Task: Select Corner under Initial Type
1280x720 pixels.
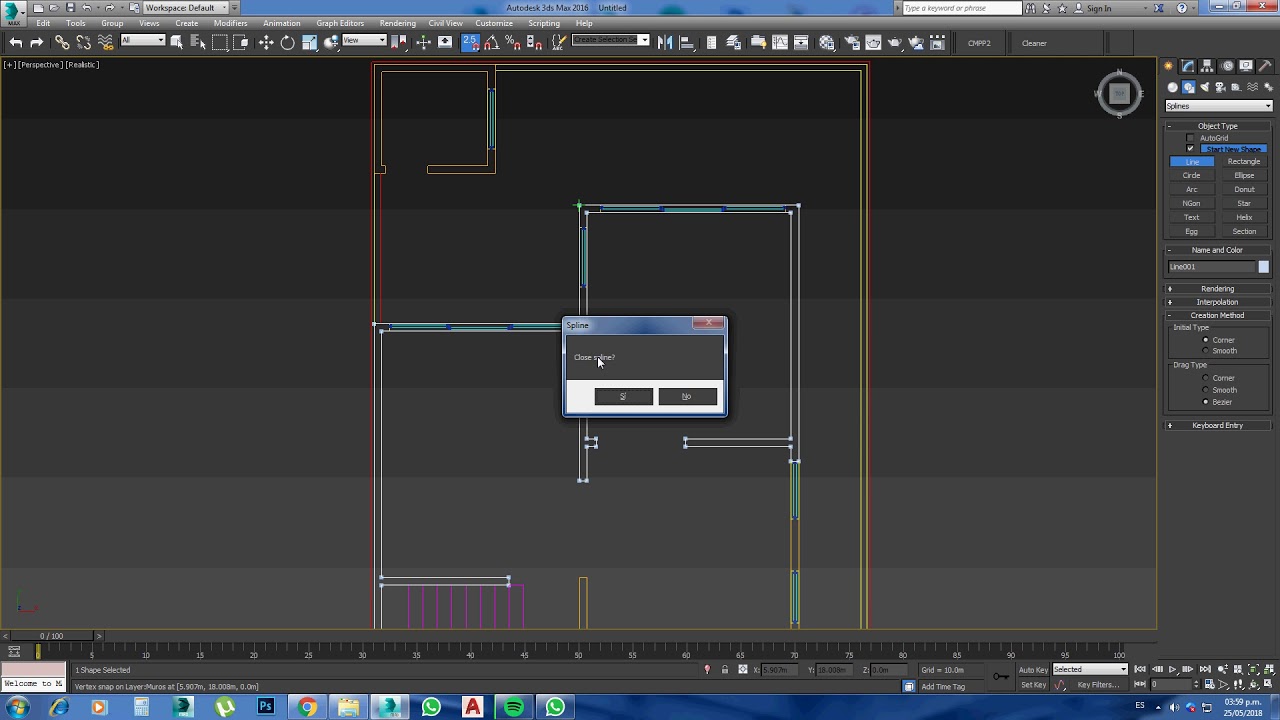Action: tap(1205, 340)
